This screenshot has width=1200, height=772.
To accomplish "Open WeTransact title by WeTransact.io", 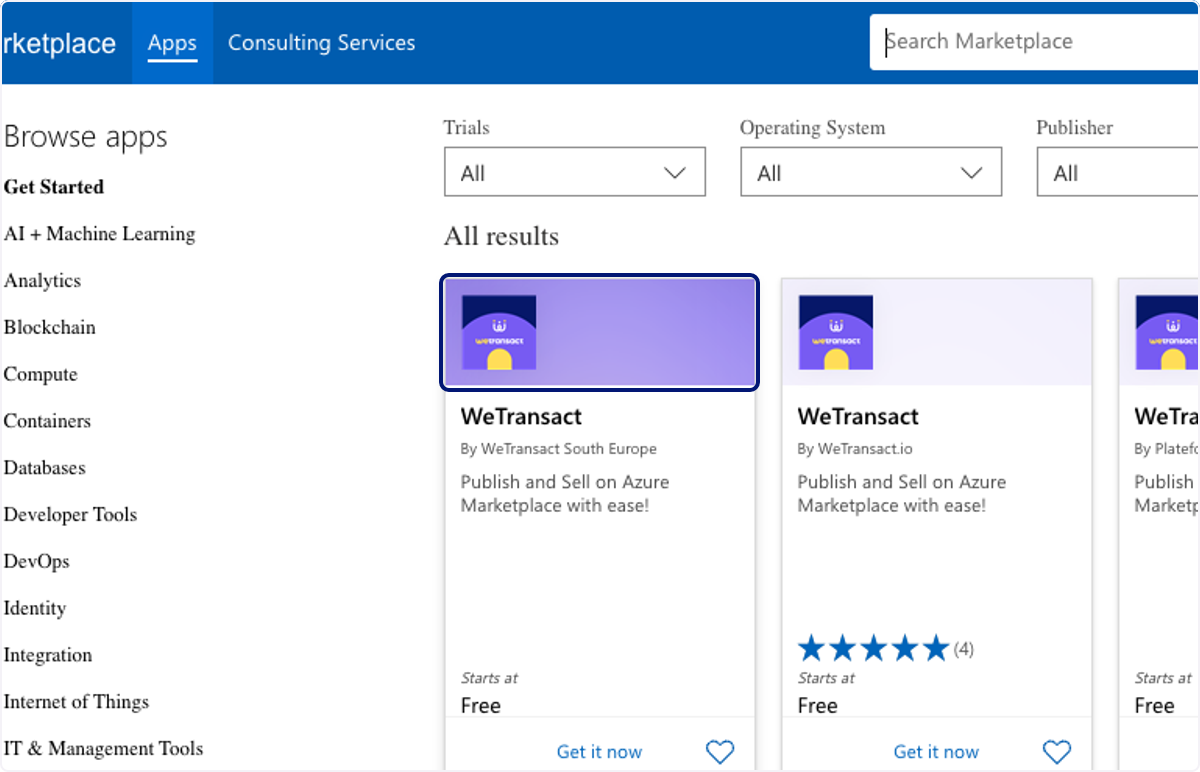I will pyautogui.click(x=858, y=416).
